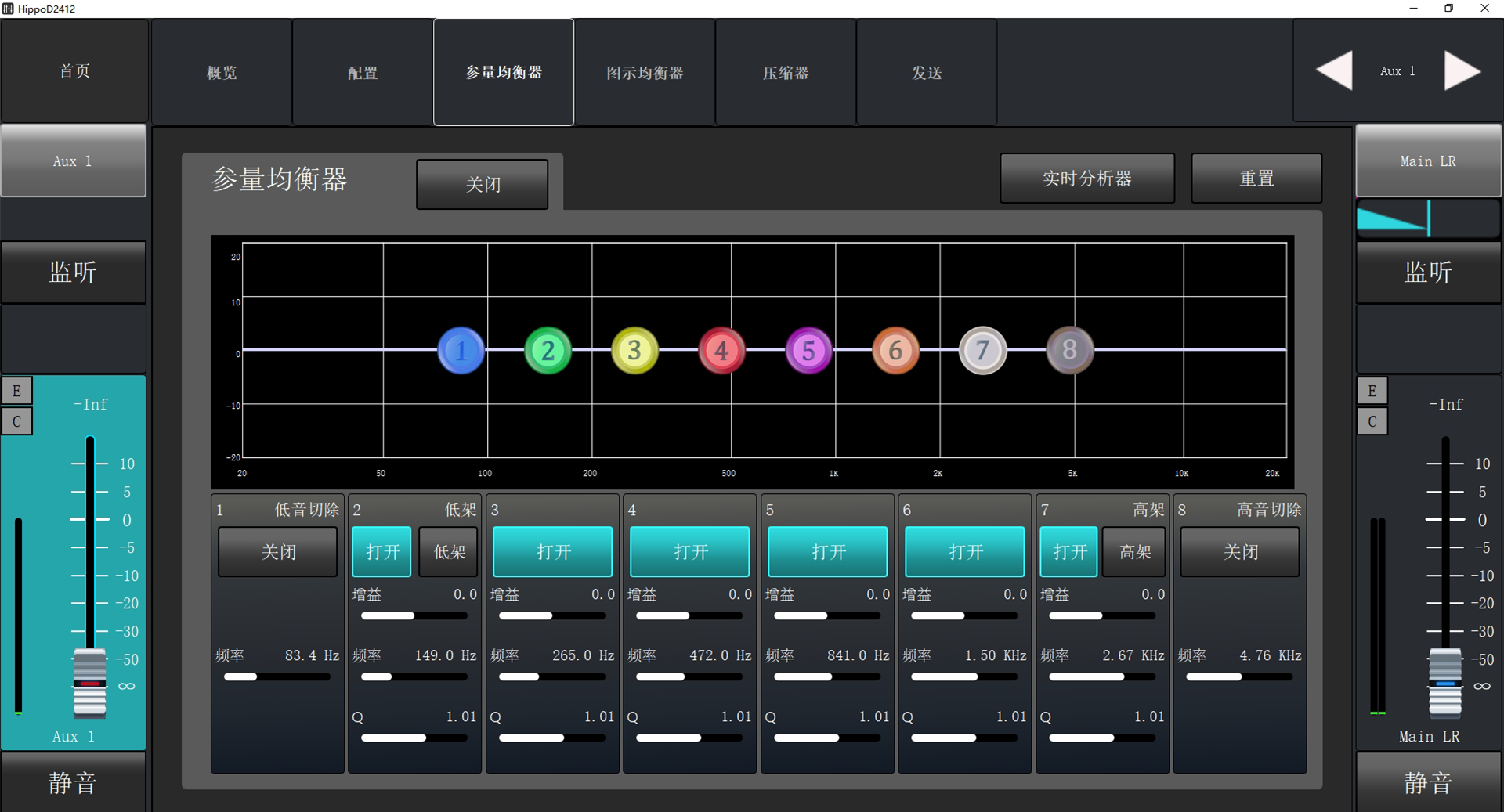Screen dimensions: 1504x812
Task: Switch to the 压缩器 compressor tab
Action: coord(786,72)
